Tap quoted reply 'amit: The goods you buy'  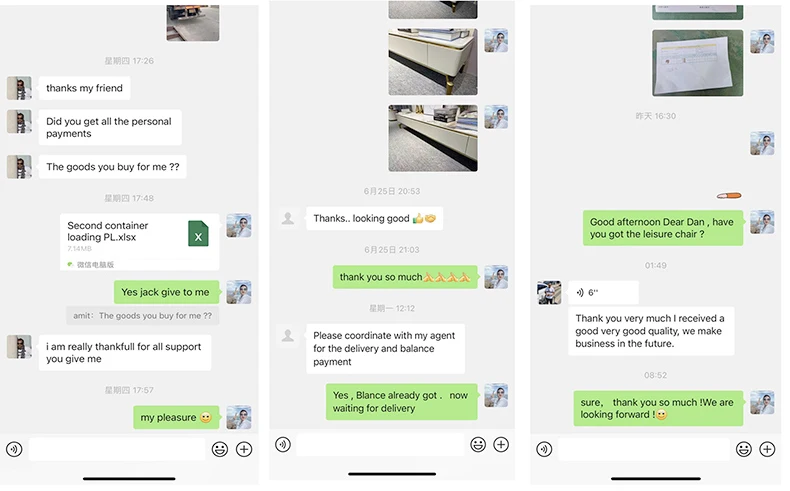(143, 316)
